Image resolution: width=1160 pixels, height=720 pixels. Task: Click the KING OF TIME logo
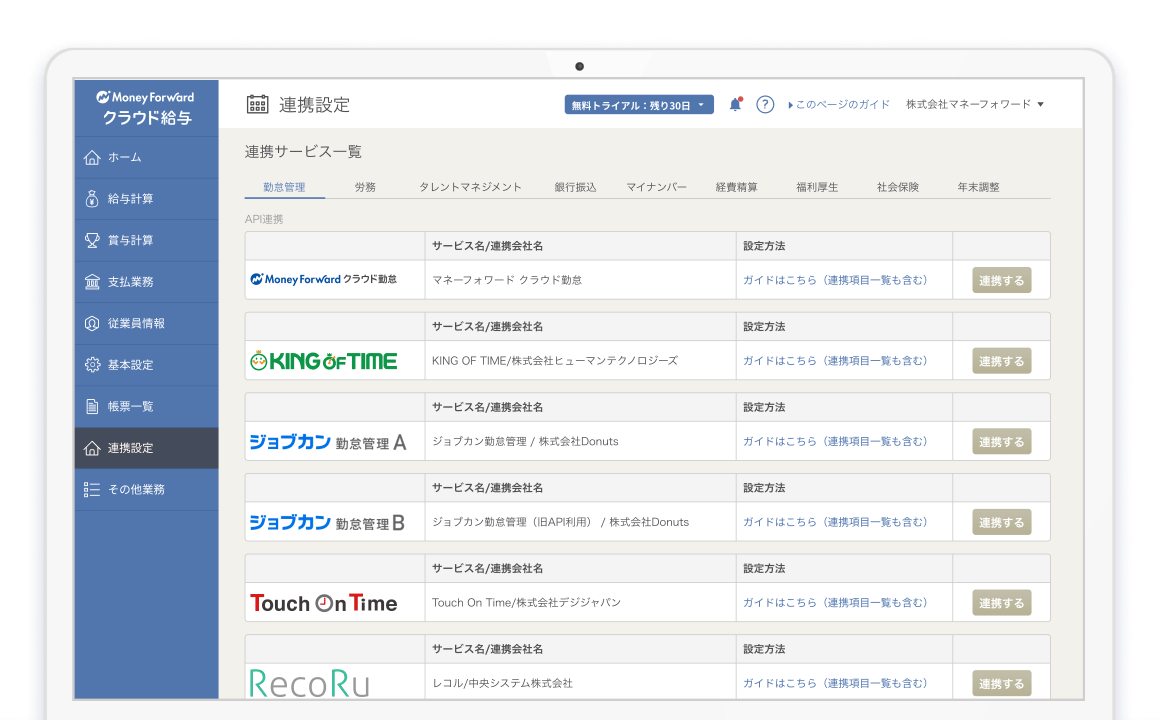pos(323,360)
